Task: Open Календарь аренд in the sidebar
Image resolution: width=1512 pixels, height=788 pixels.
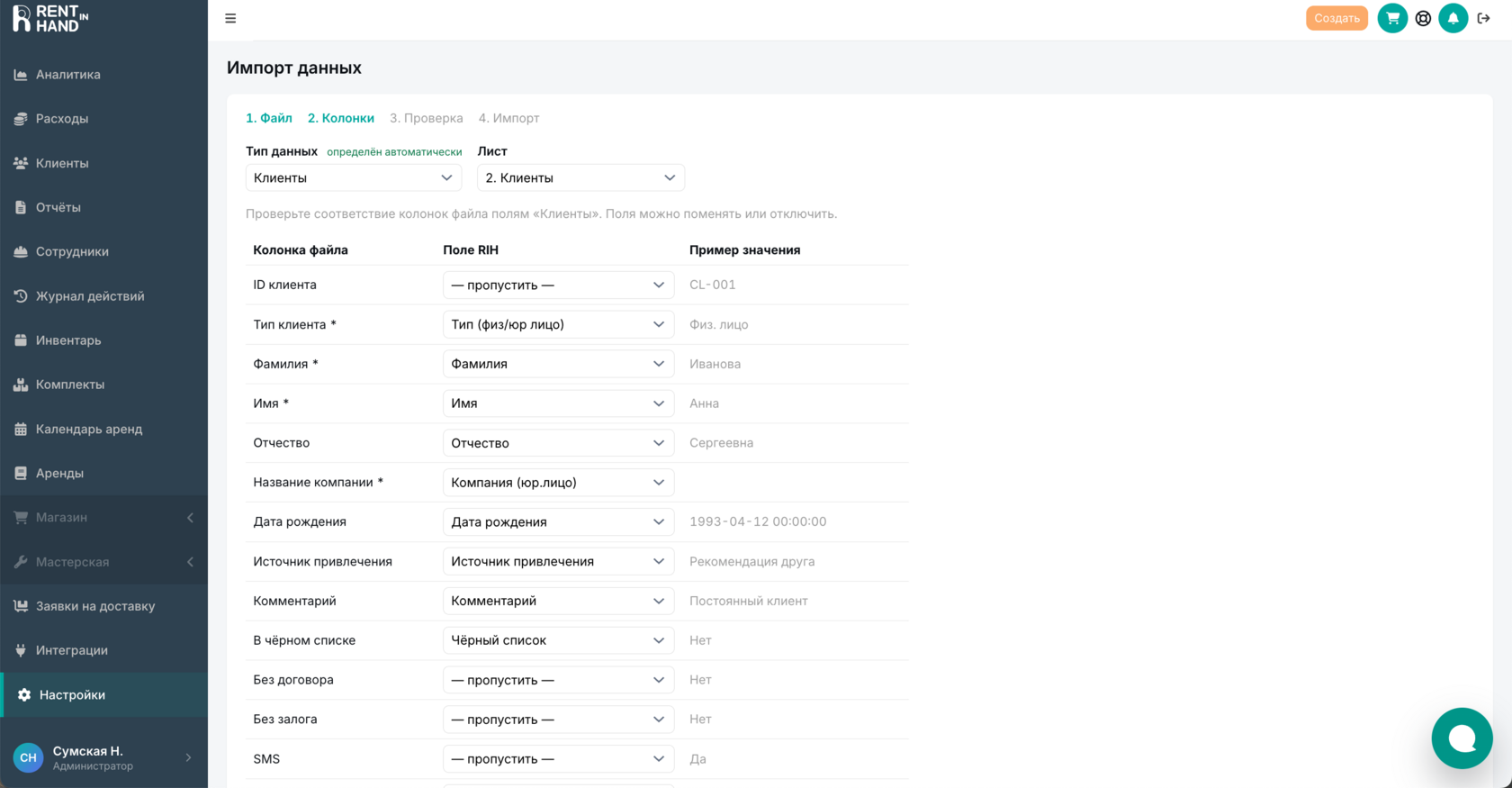Action: click(x=103, y=429)
